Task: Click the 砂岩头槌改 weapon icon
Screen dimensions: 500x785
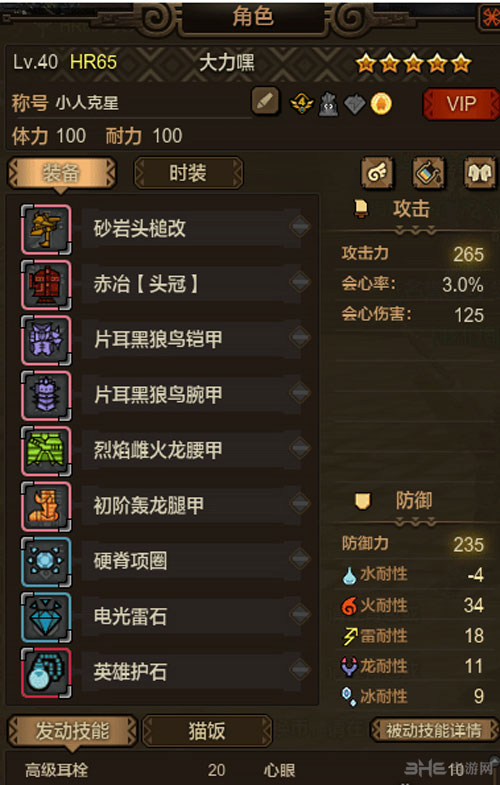Action: tap(46, 229)
